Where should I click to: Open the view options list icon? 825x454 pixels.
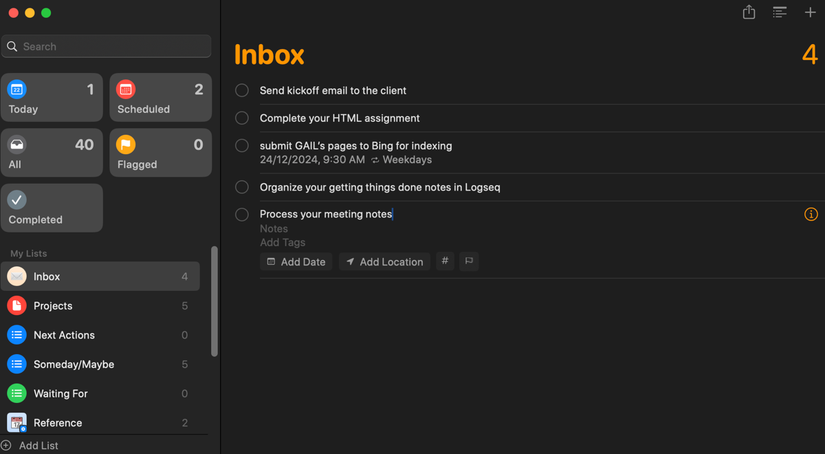coord(780,12)
